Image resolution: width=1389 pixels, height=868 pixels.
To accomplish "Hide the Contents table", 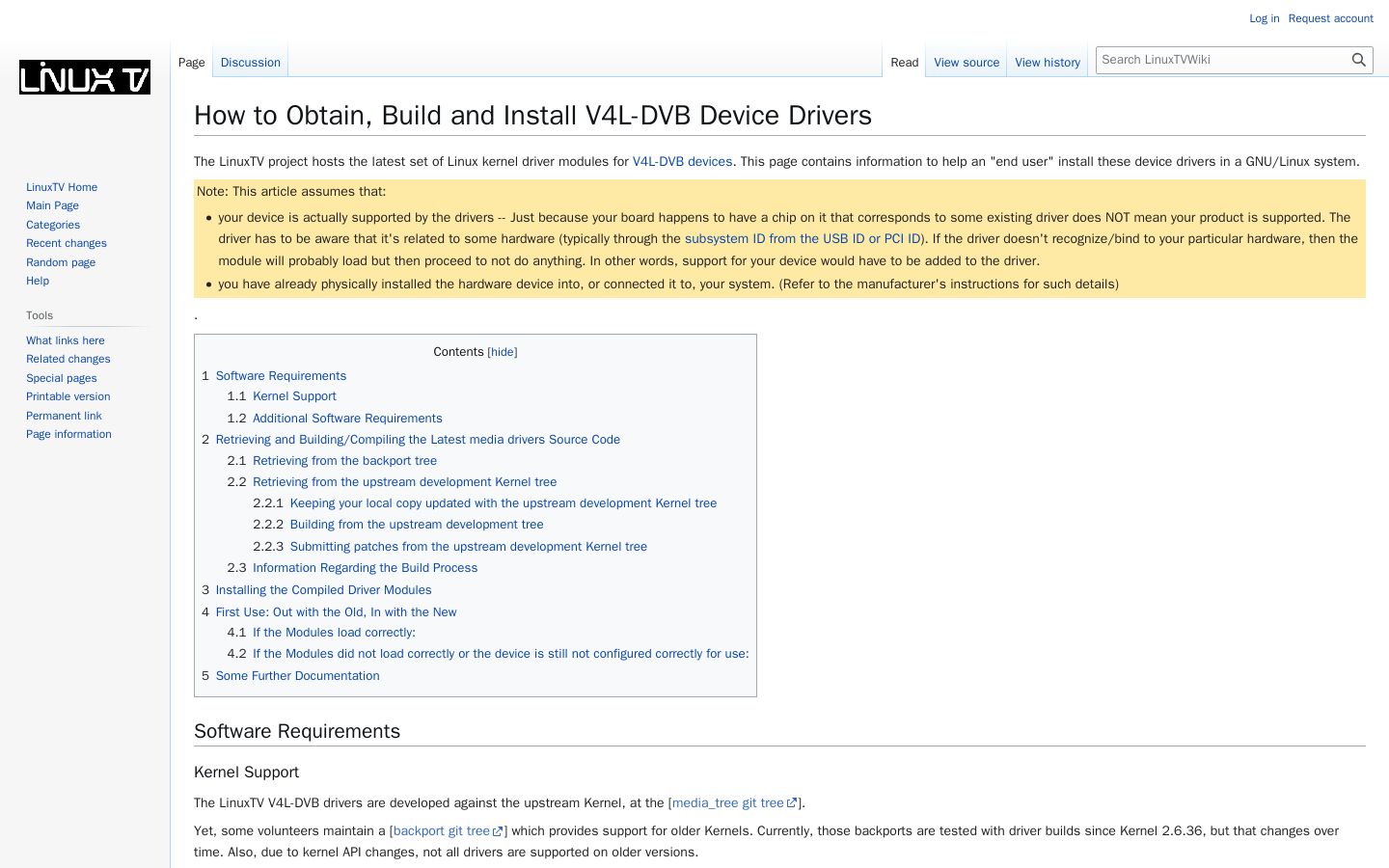I will pos(503,352).
